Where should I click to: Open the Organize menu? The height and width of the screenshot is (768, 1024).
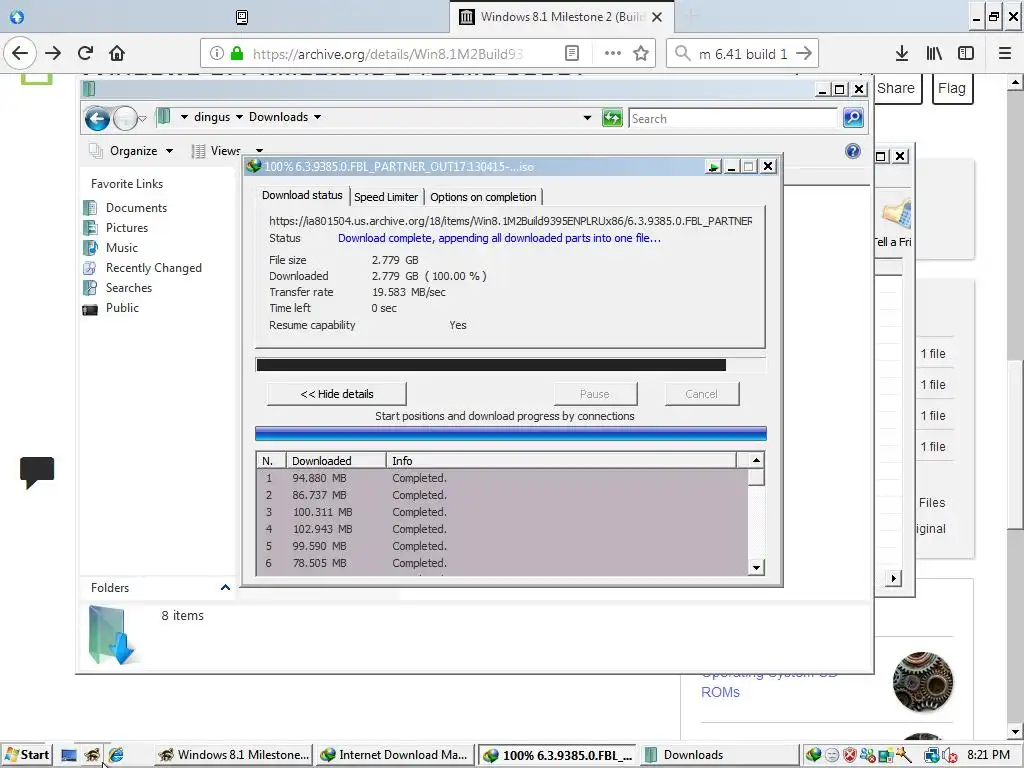[133, 151]
